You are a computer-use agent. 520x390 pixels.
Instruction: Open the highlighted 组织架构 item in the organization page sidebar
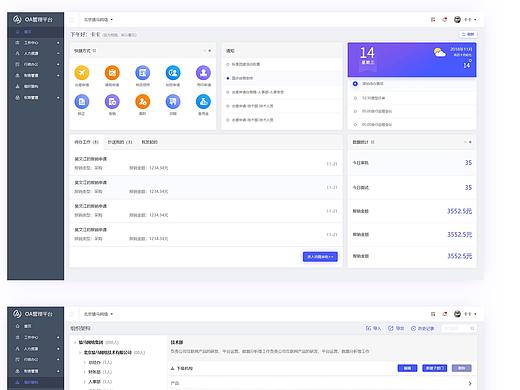(35, 382)
